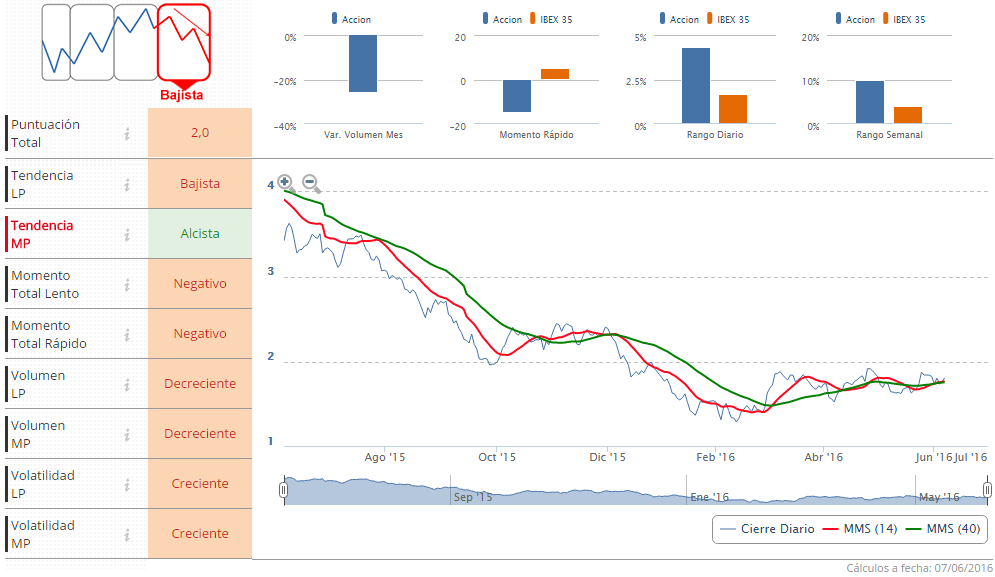Grab the right handle of the range navigator

[987, 489]
